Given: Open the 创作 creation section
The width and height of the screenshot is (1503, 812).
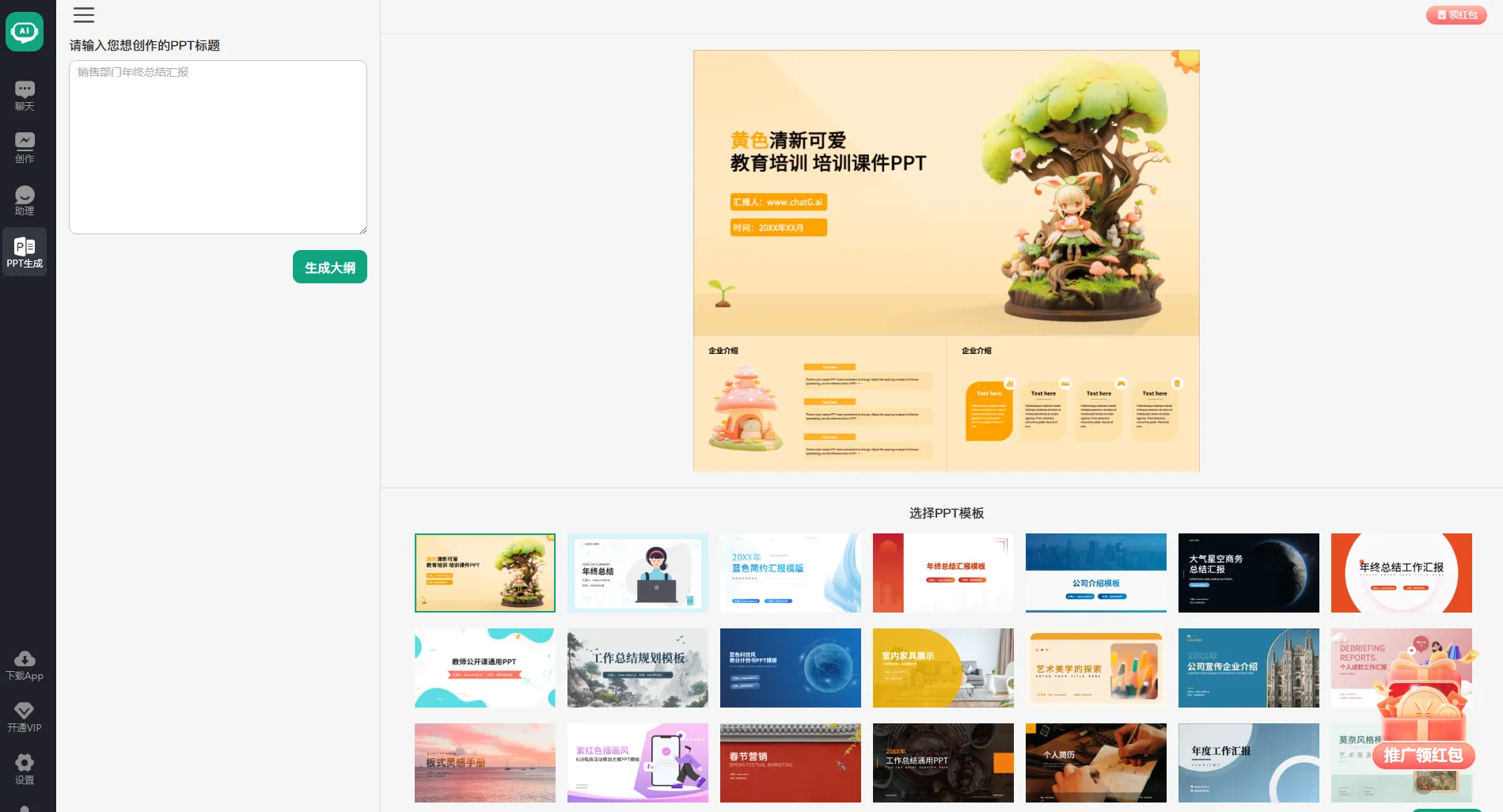Looking at the screenshot, I should coord(25,148).
